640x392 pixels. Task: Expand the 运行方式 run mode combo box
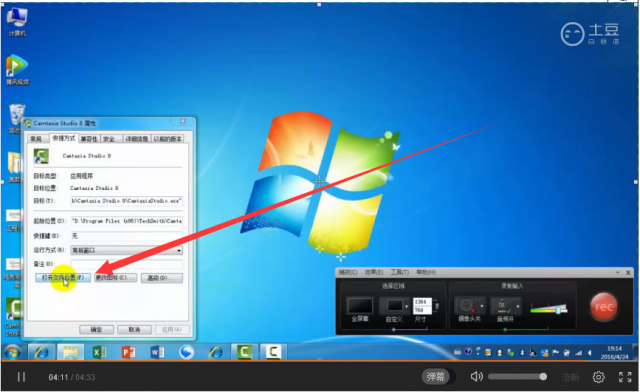click(127, 250)
